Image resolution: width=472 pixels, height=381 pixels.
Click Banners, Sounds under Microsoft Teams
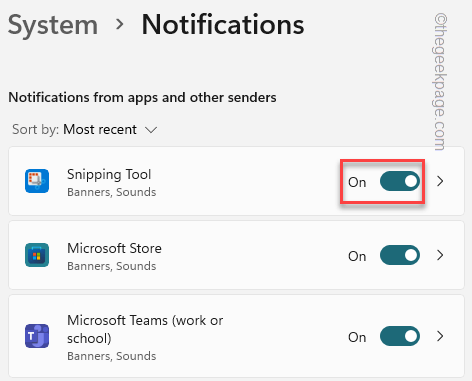point(112,356)
